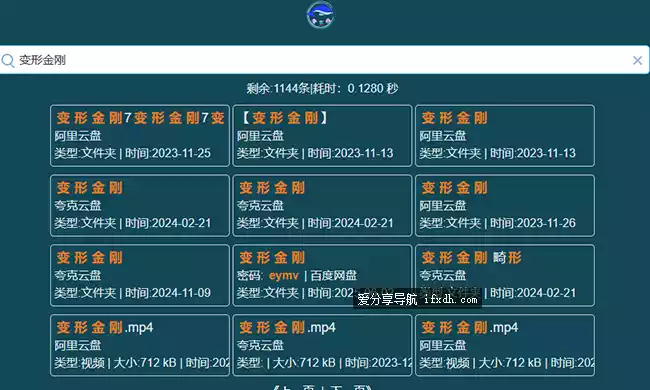Click the magnifier search icon
The height and width of the screenshot is (390, 650).
click(8, 61)
